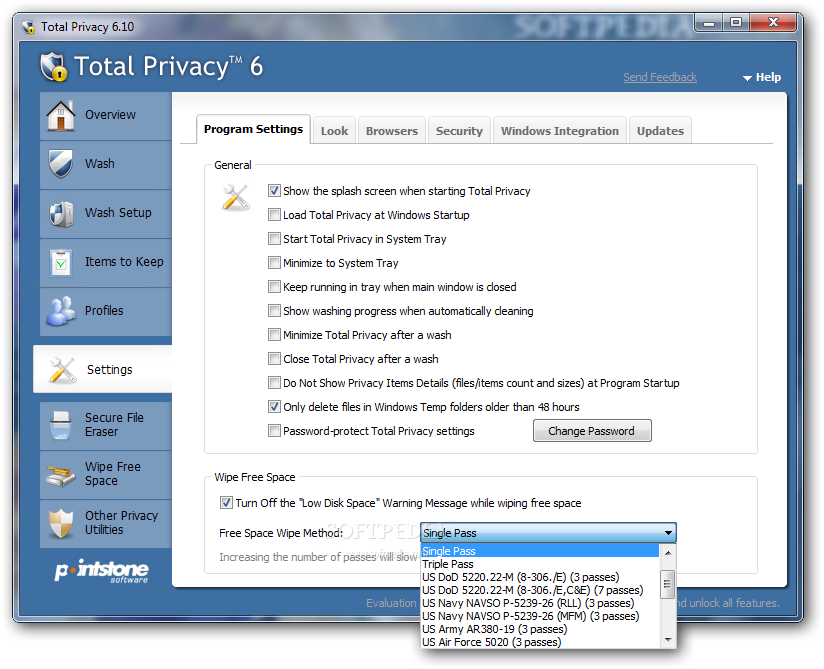Open the Browsers tab
Screen dimensions: 824x669
[x=392, y=131]
